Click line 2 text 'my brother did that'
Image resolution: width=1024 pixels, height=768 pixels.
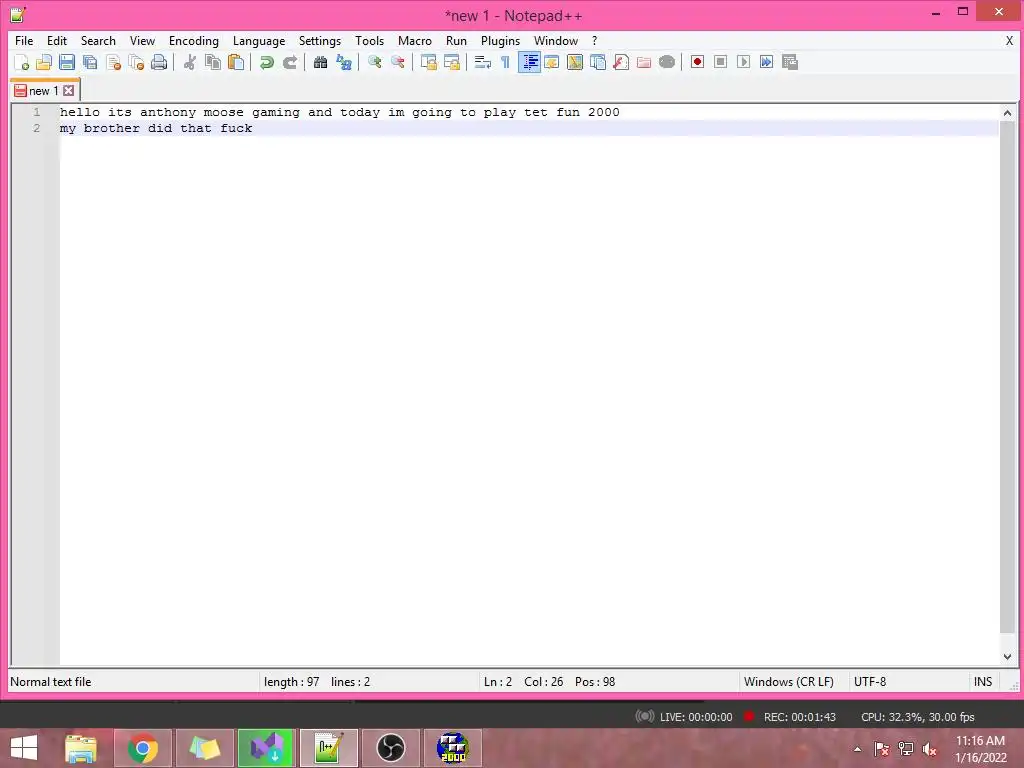pos(136,129)
